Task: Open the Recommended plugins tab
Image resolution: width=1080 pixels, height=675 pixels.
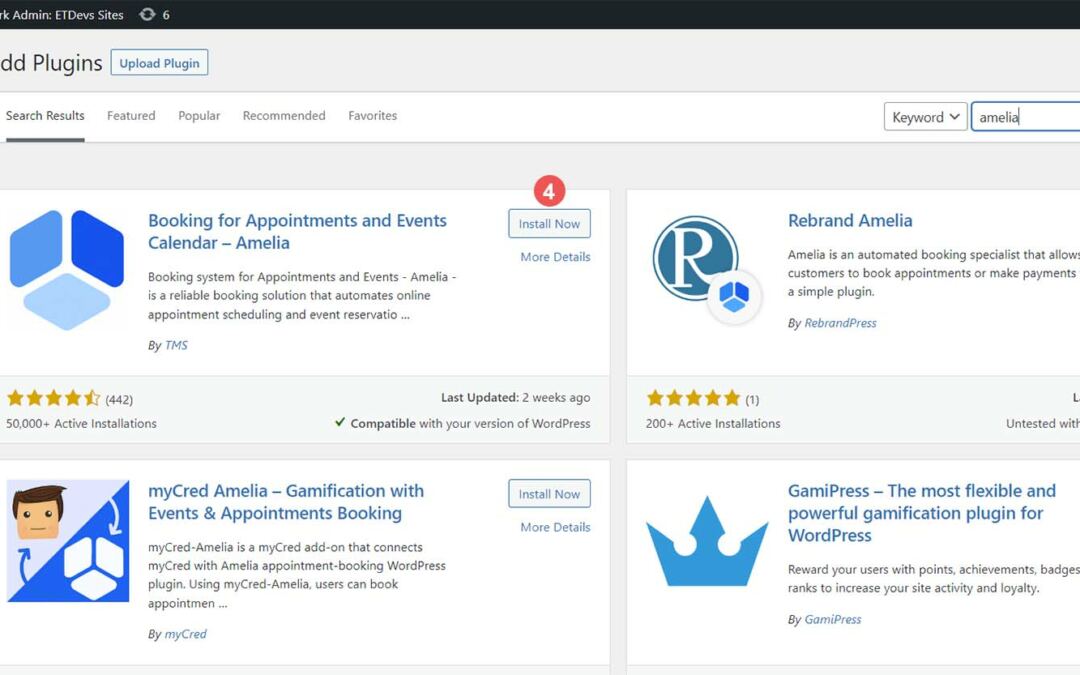Action: tap(284, 115)
